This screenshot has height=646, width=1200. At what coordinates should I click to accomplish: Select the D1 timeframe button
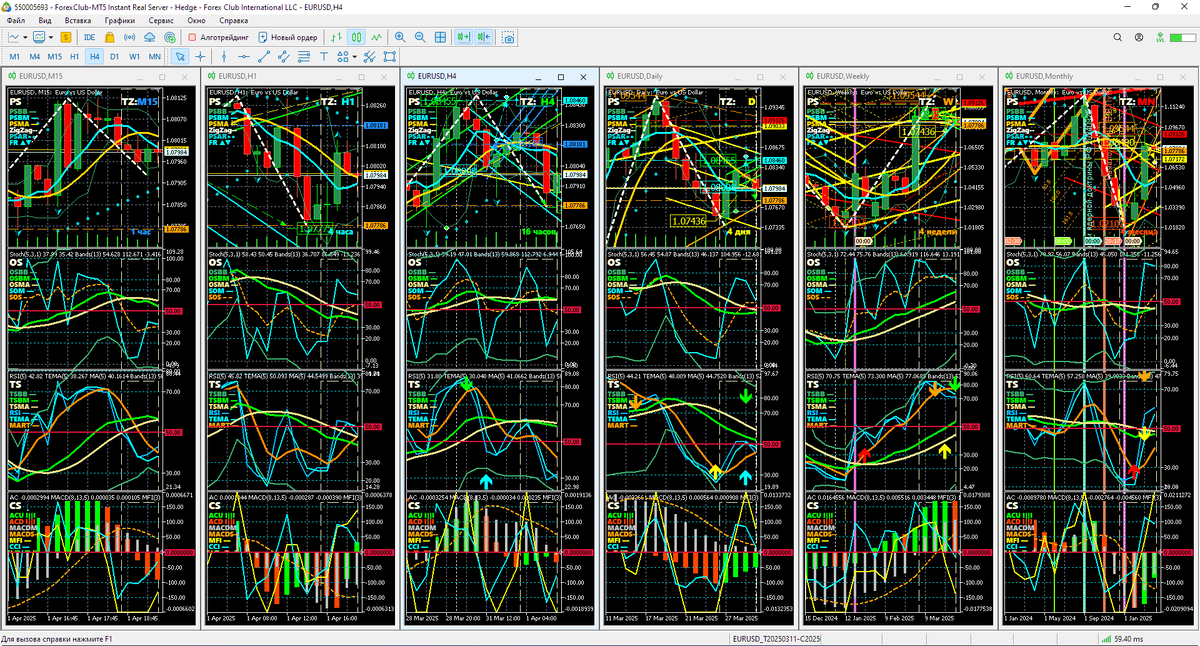115,57
